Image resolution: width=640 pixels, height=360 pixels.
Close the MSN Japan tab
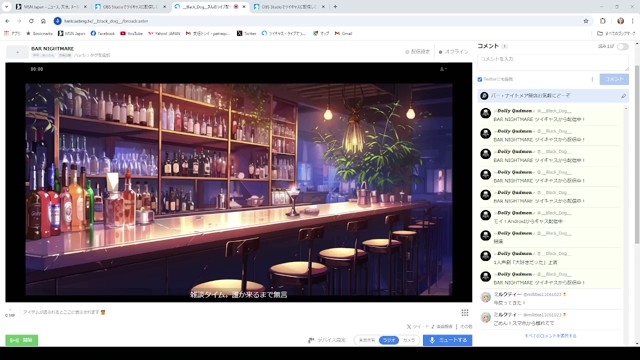[x=85, y=7]
